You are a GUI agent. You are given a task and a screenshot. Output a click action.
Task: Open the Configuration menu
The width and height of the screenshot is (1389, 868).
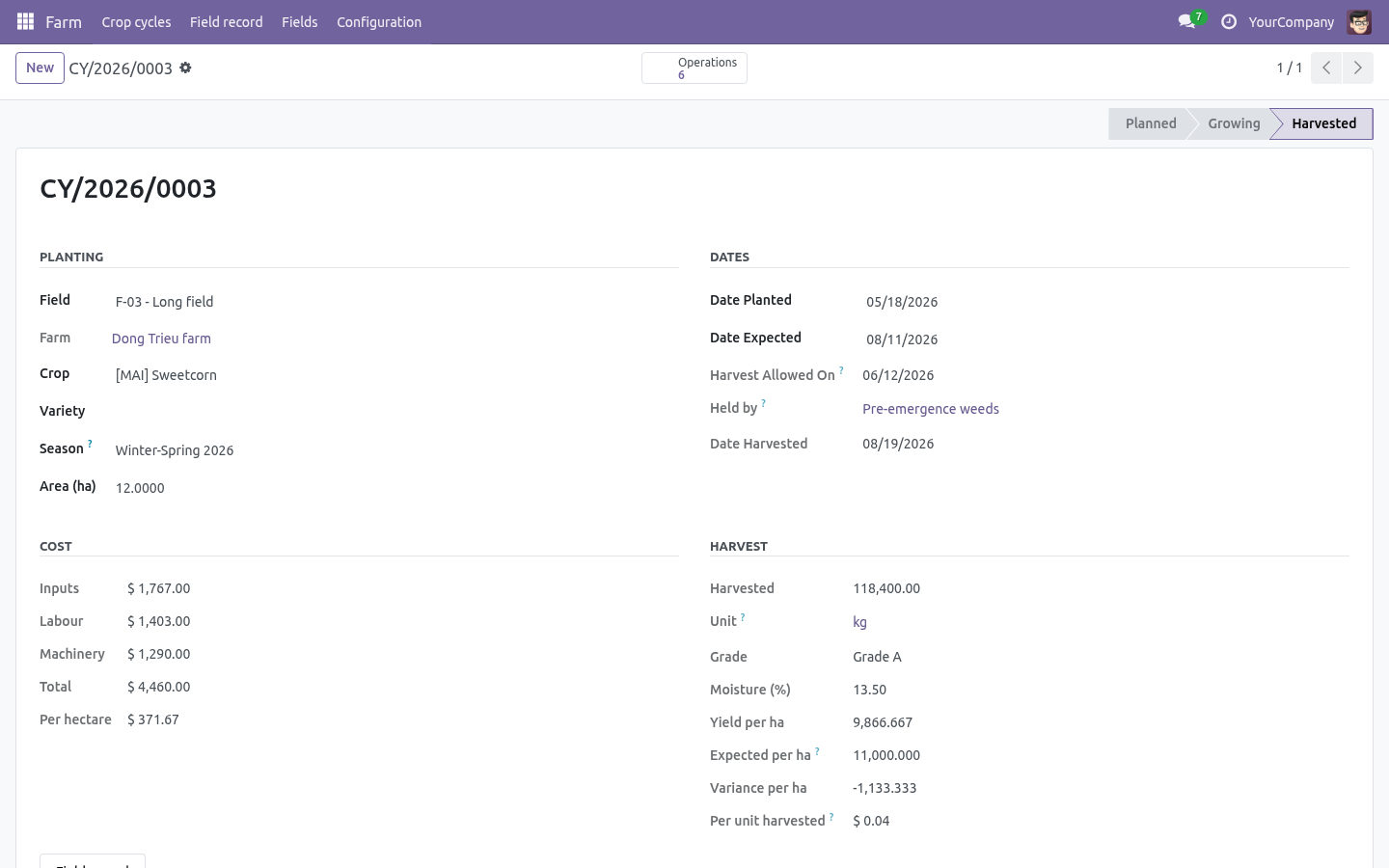pyautogui.click(x=379, y=21)
